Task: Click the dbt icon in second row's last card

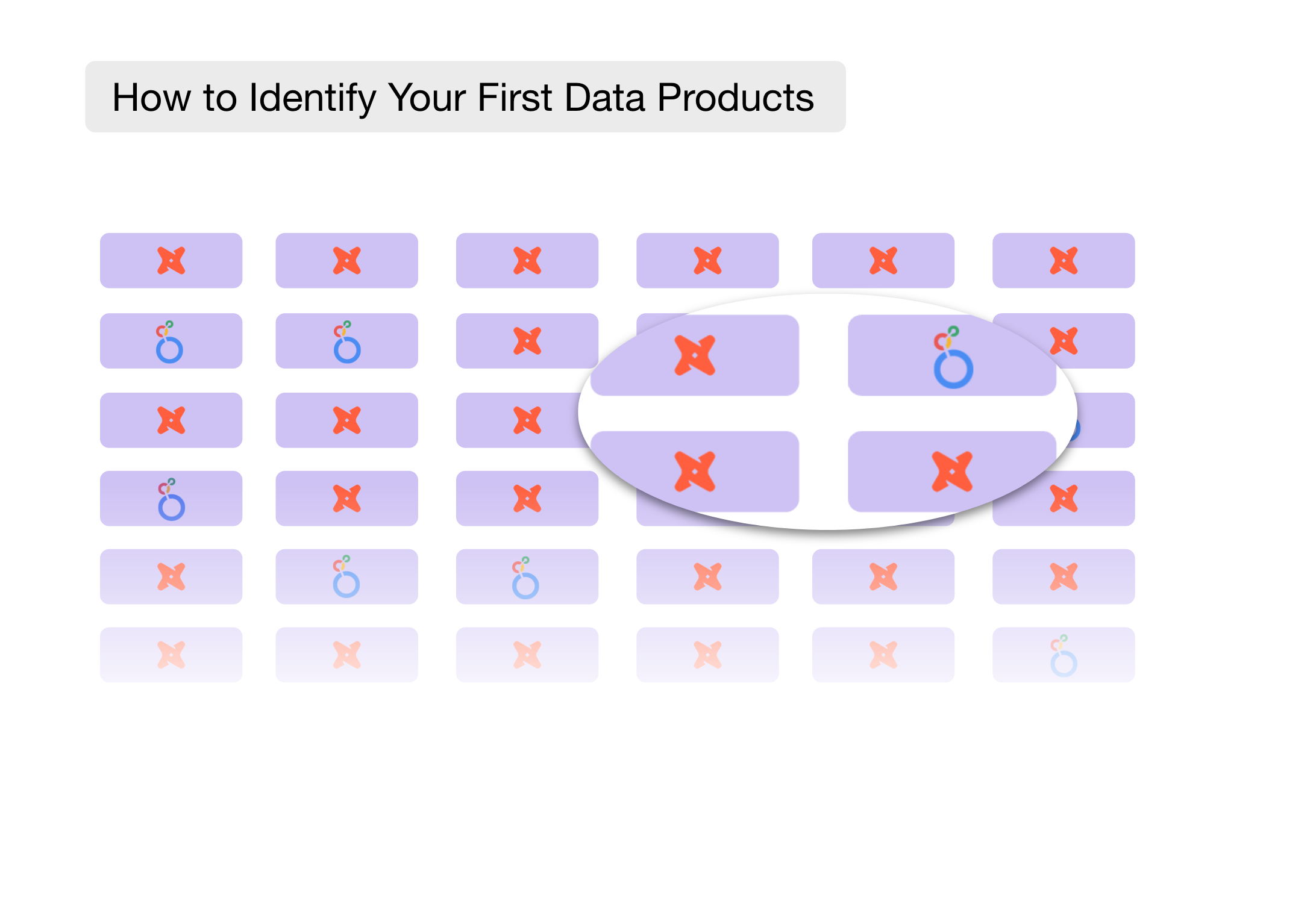Action: pos(1064,341)
